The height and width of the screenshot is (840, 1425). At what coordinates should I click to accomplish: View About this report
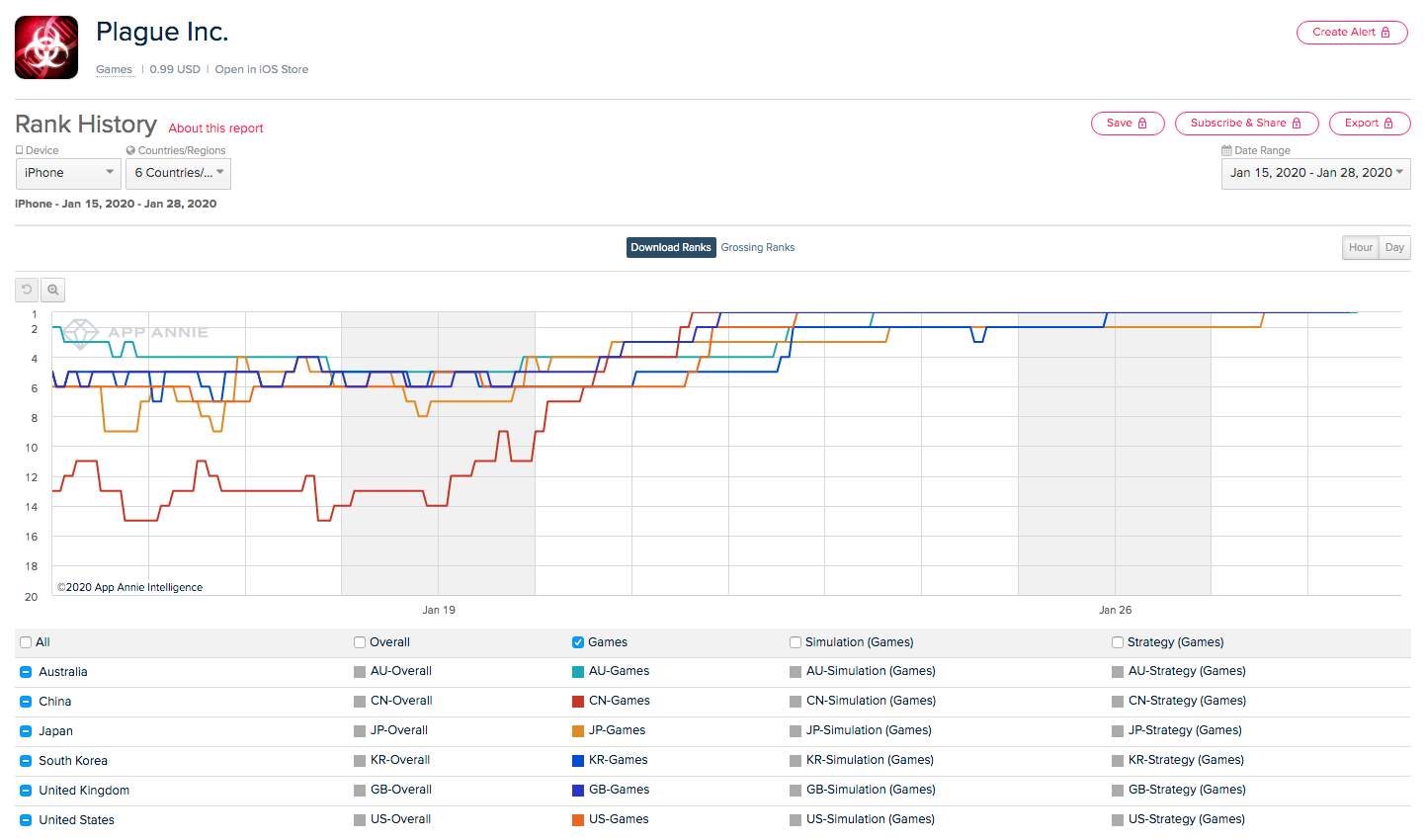(215, 128)
